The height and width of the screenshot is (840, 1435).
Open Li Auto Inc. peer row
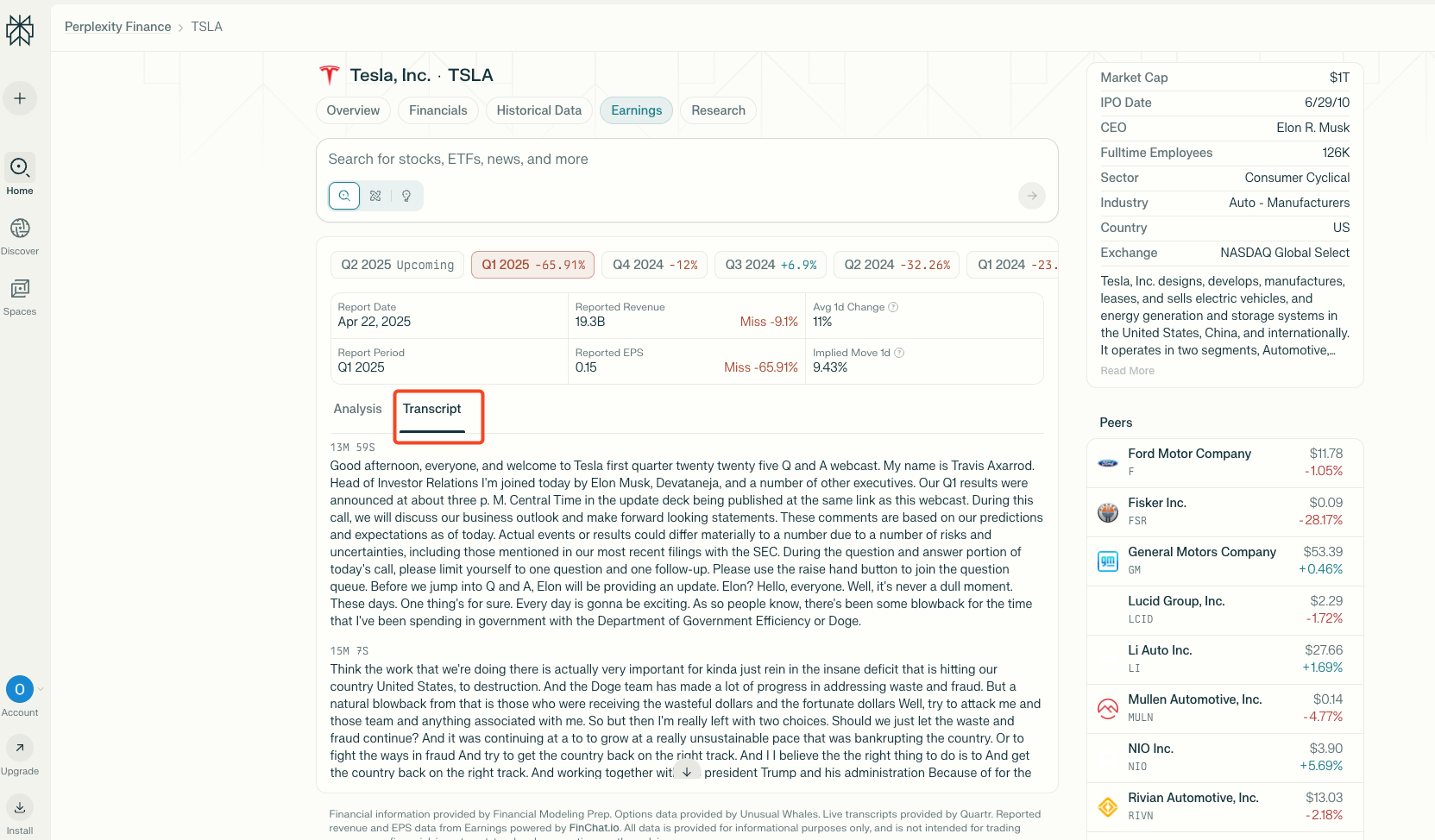tap(1224, 660)
